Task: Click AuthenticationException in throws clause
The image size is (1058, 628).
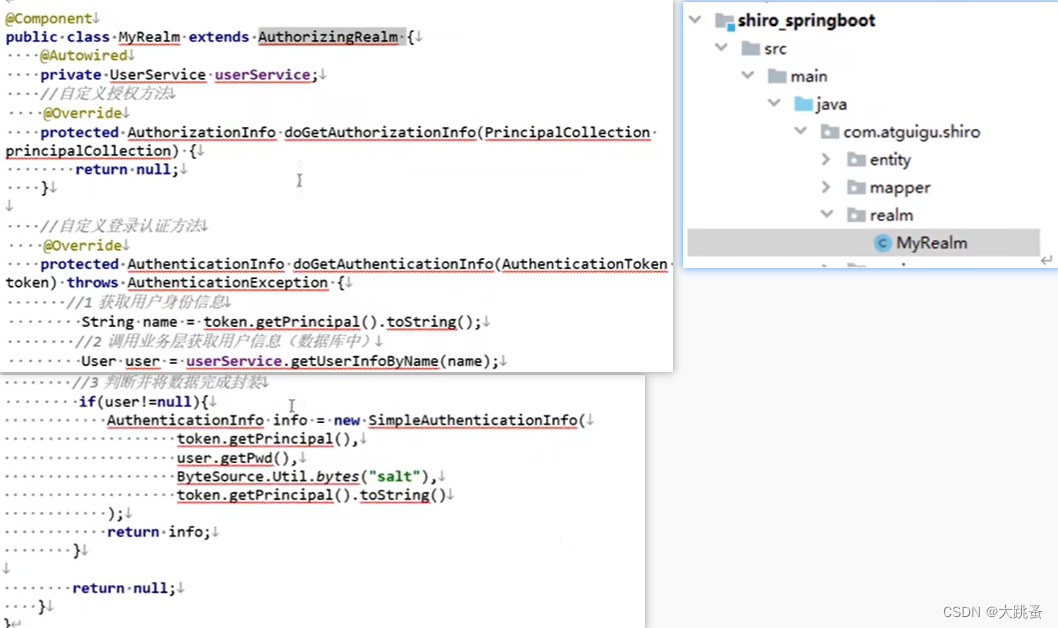Action: click(227, 282)
